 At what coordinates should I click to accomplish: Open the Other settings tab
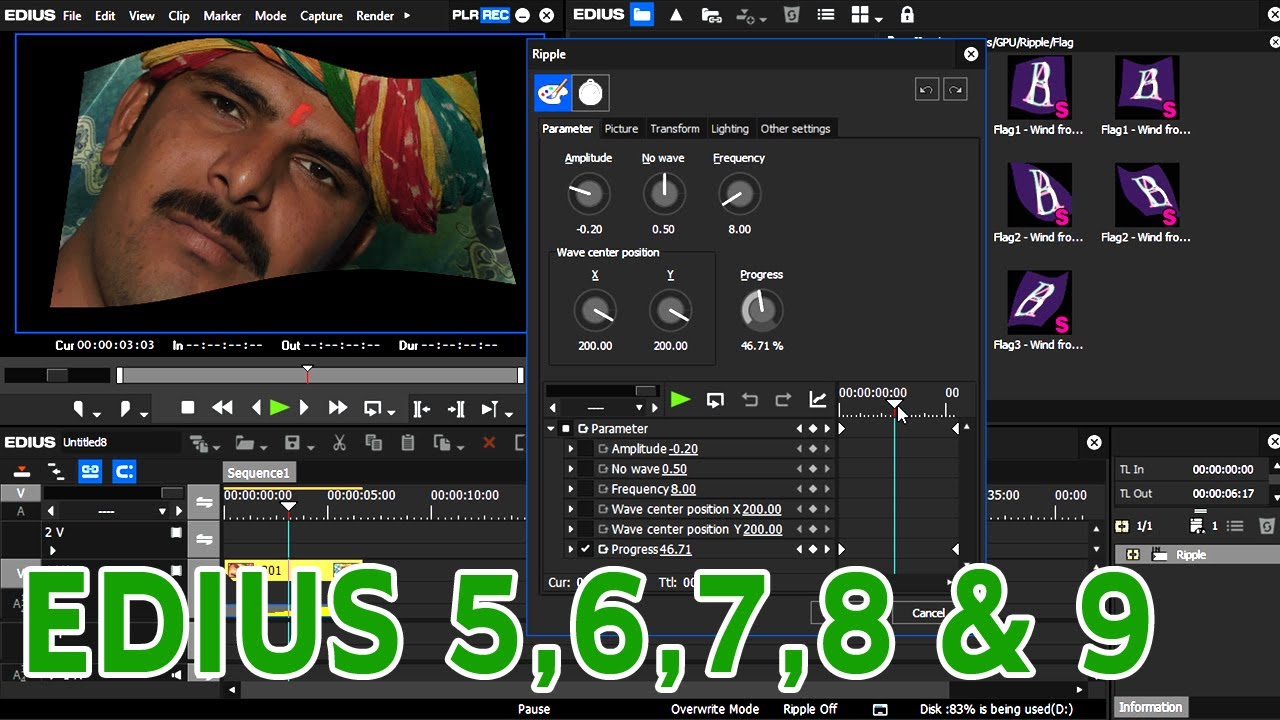click(x=796, y=129)
